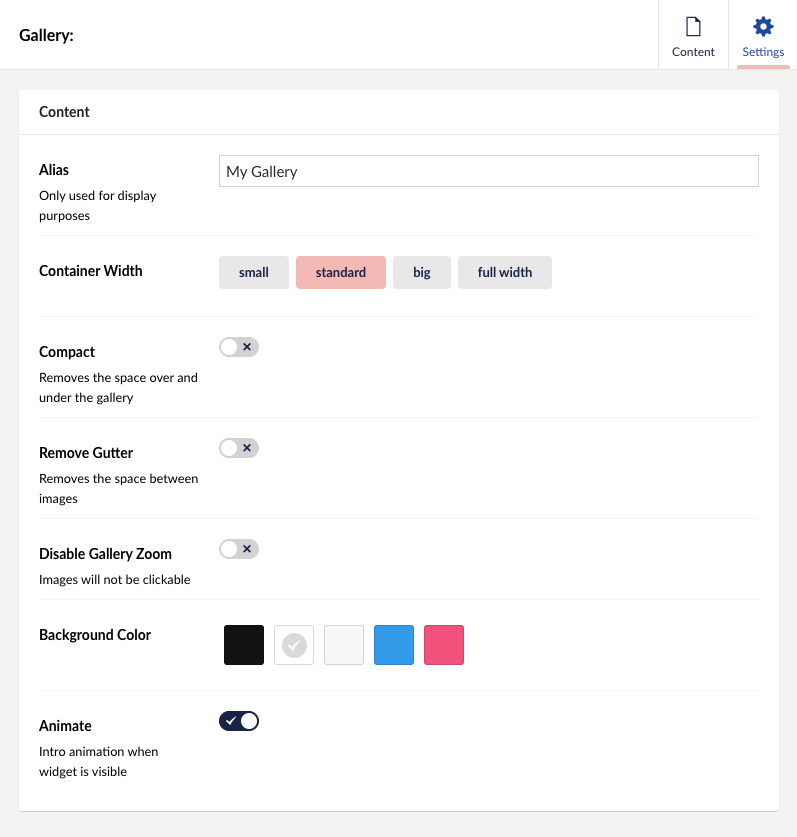Select the blue background color swatch
797x837 pixels.
(x=394, y=645)
